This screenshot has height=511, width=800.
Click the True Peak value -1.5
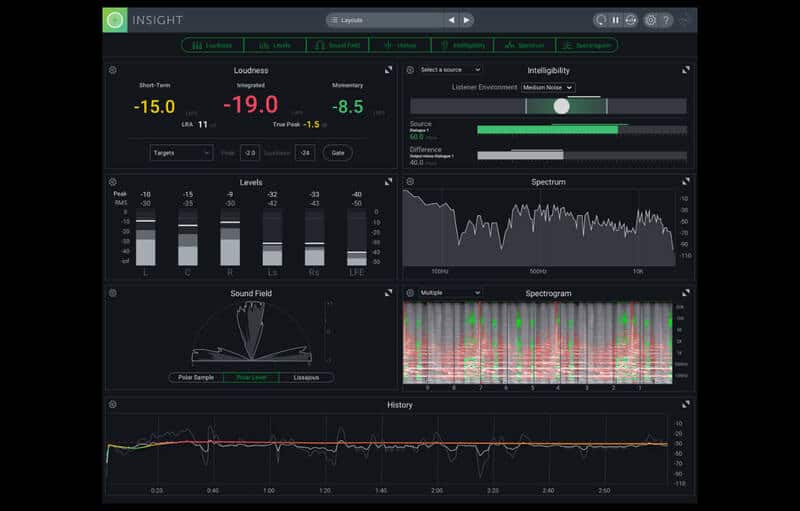click(311, 124)
